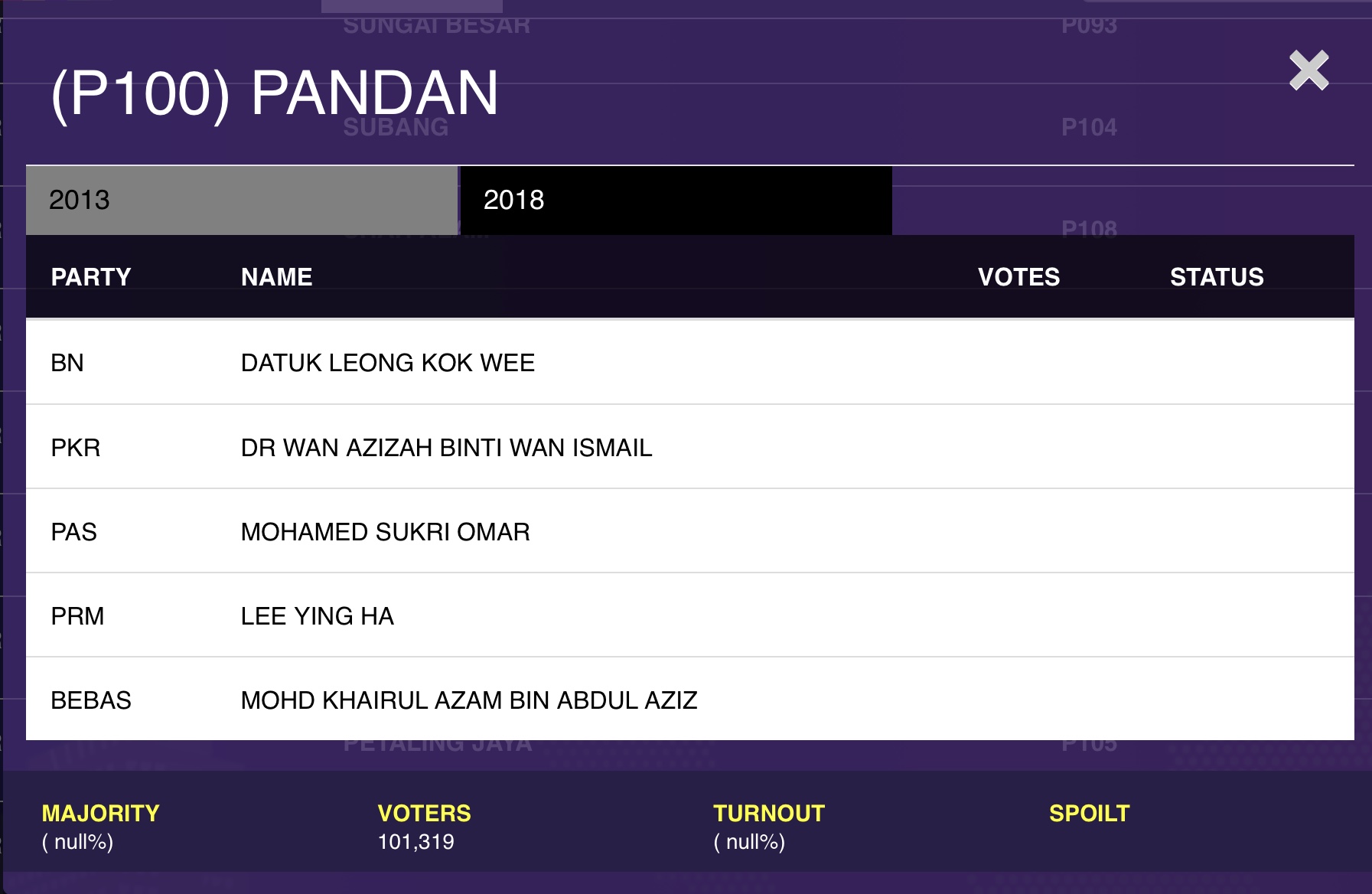Screen dimensions: 1372x894
Task: Select Dr Wan Azizah Binti Wan Ismail
Action: coord(446,448)
